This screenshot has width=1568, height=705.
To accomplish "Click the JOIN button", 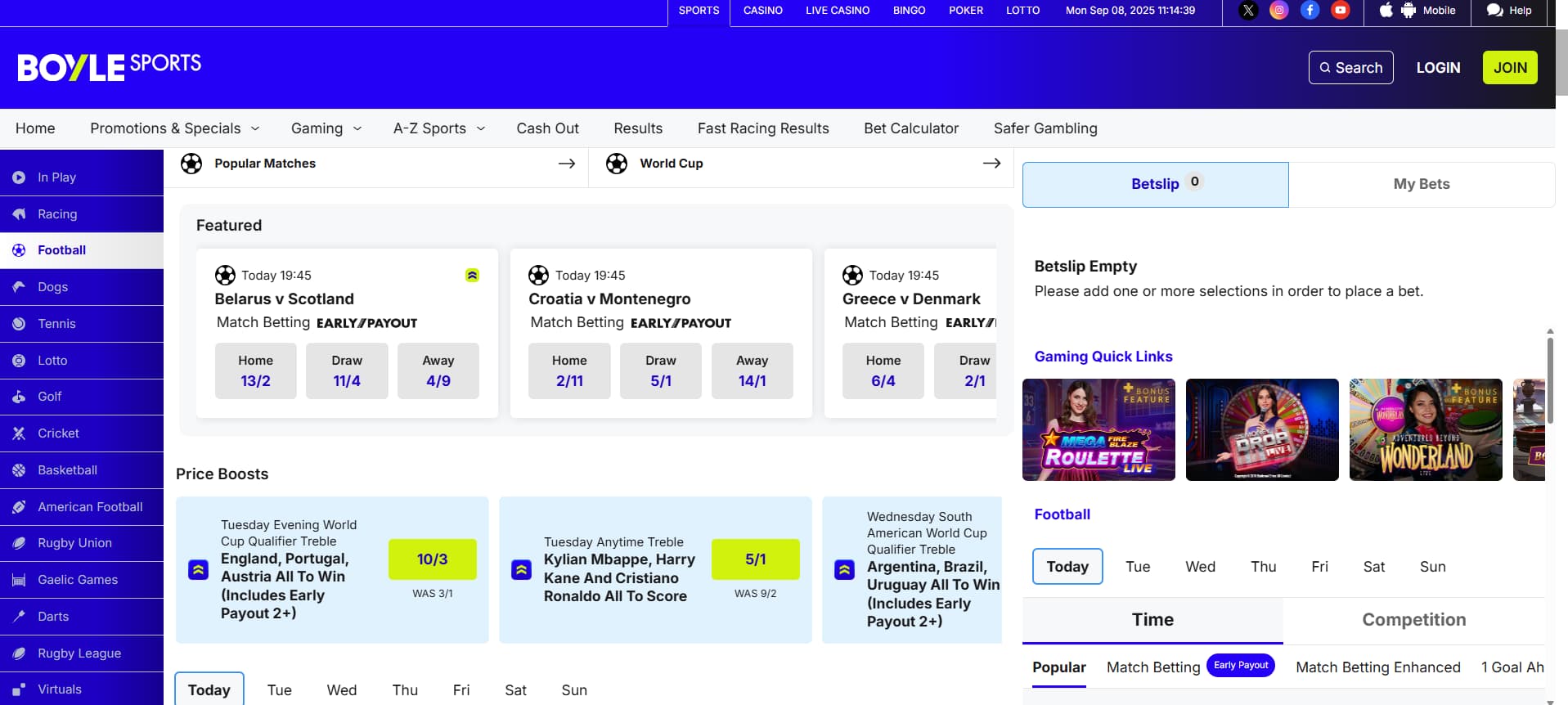I will tap(1510, 68).
